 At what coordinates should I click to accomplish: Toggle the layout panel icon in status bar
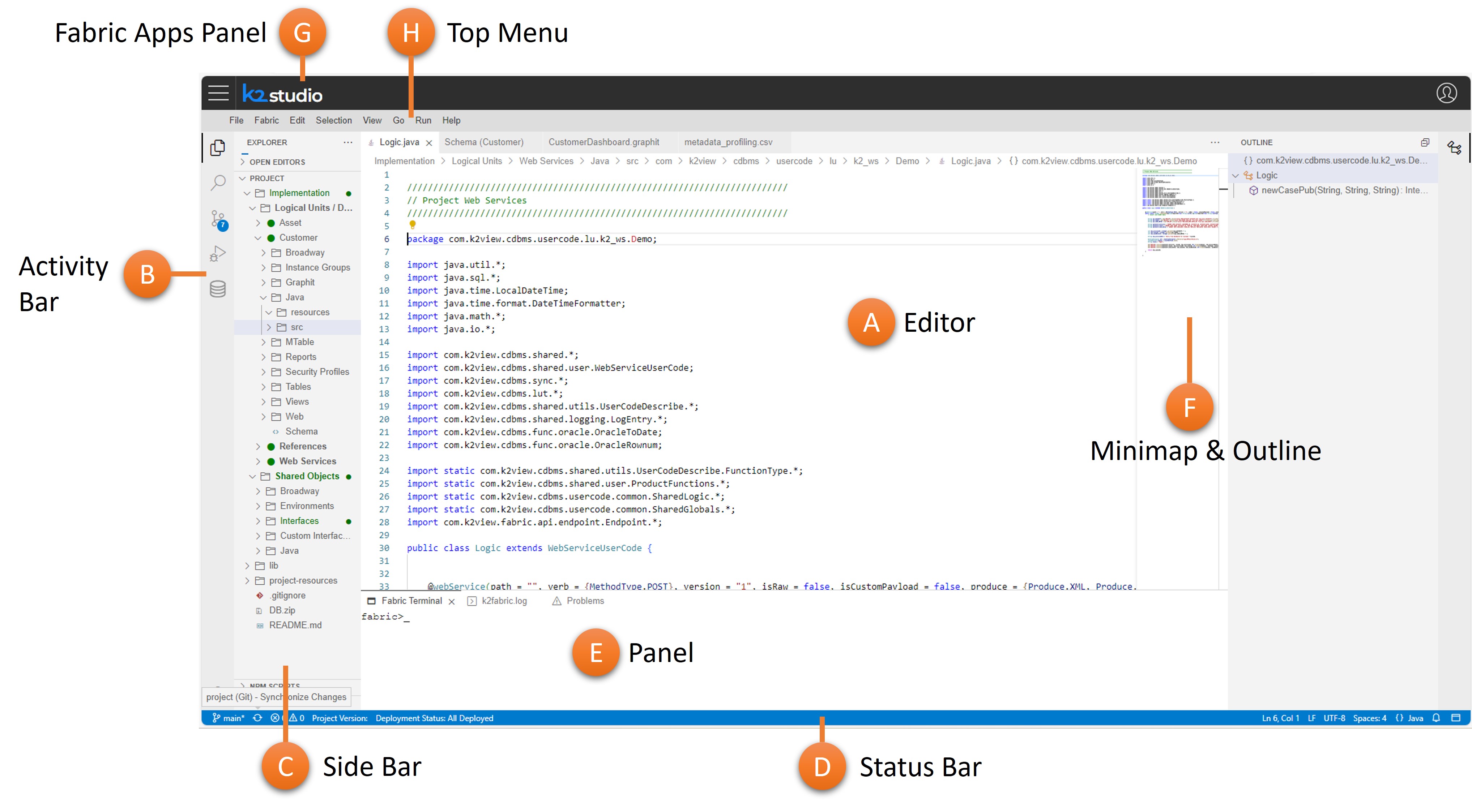click(1455, 718)
